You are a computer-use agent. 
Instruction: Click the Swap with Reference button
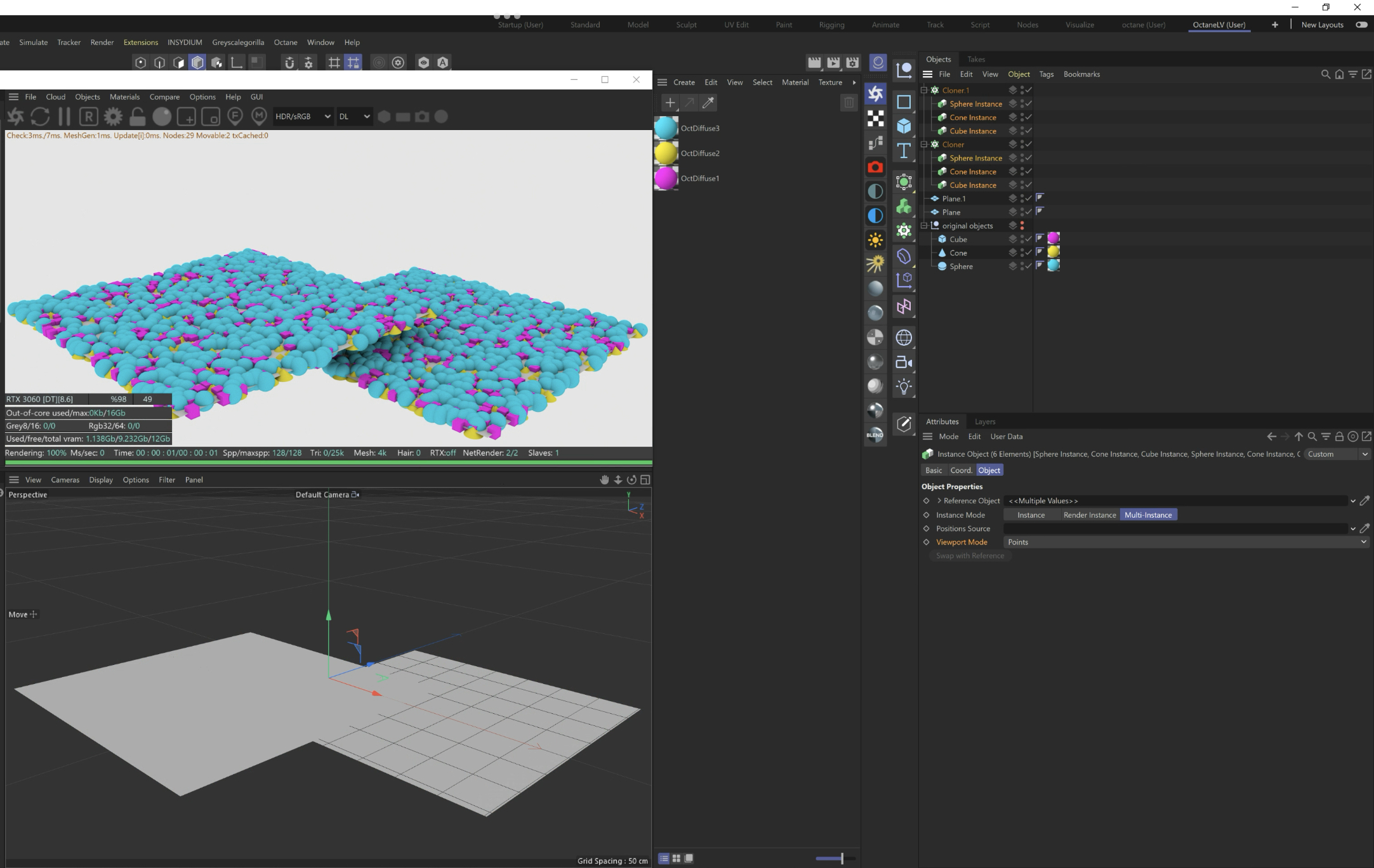[x=969, y=556]
